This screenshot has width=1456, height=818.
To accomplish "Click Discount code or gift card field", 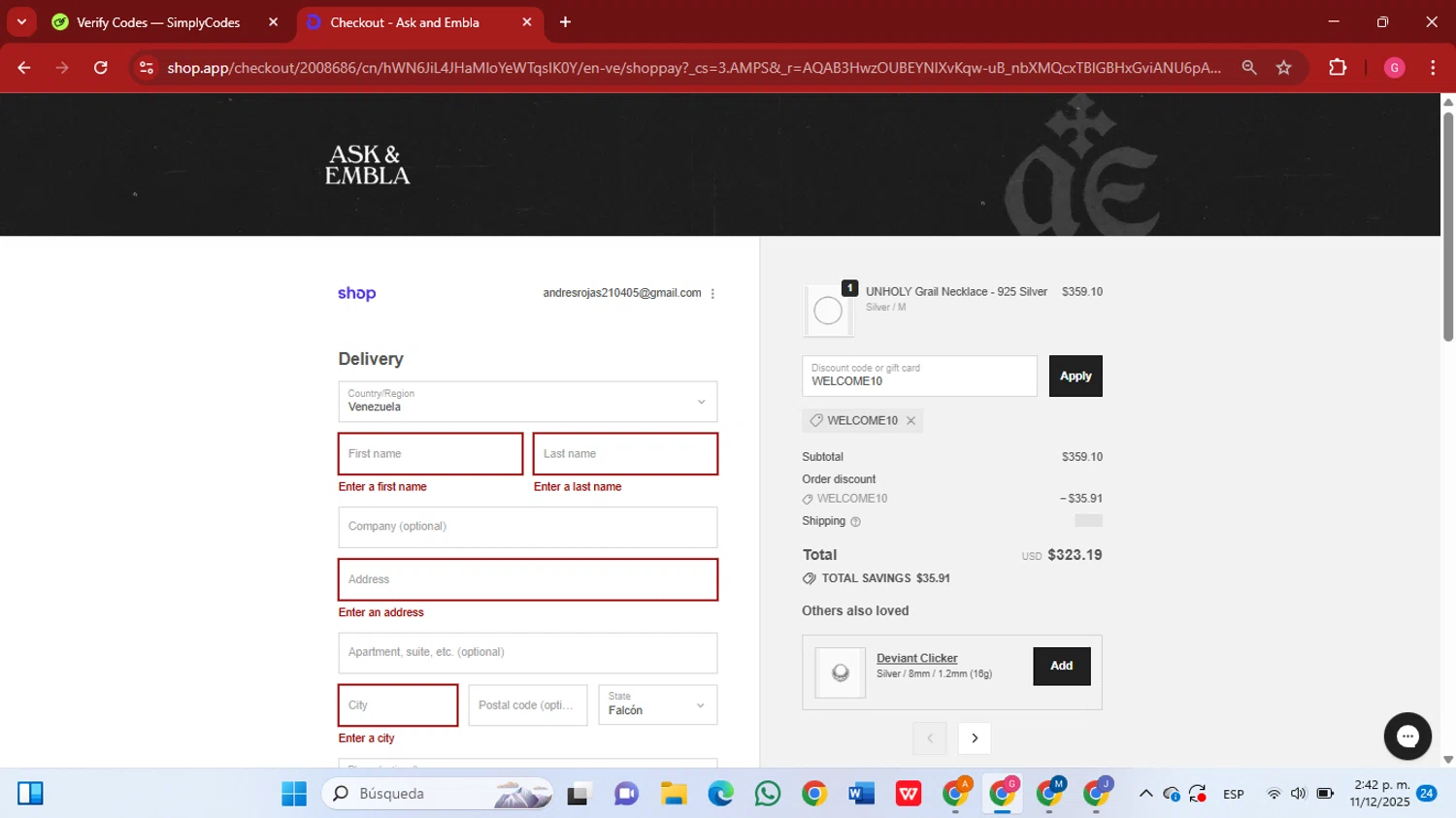I will [919, 376].
